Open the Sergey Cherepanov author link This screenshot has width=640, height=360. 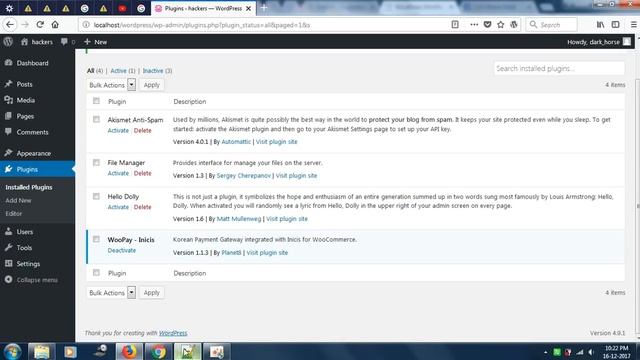244,176
